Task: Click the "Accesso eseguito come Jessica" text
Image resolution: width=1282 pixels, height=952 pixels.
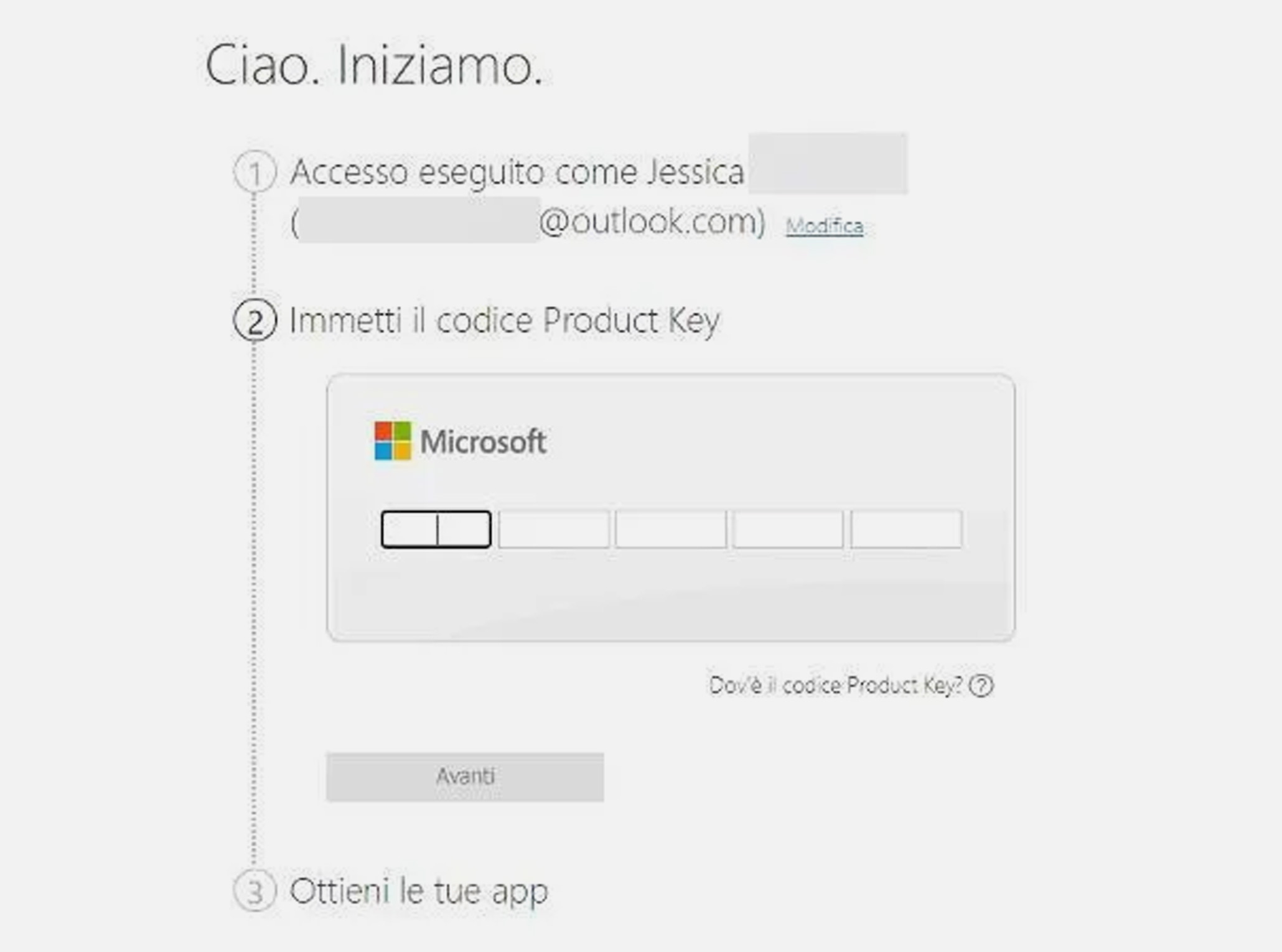Action: point(517,172)
